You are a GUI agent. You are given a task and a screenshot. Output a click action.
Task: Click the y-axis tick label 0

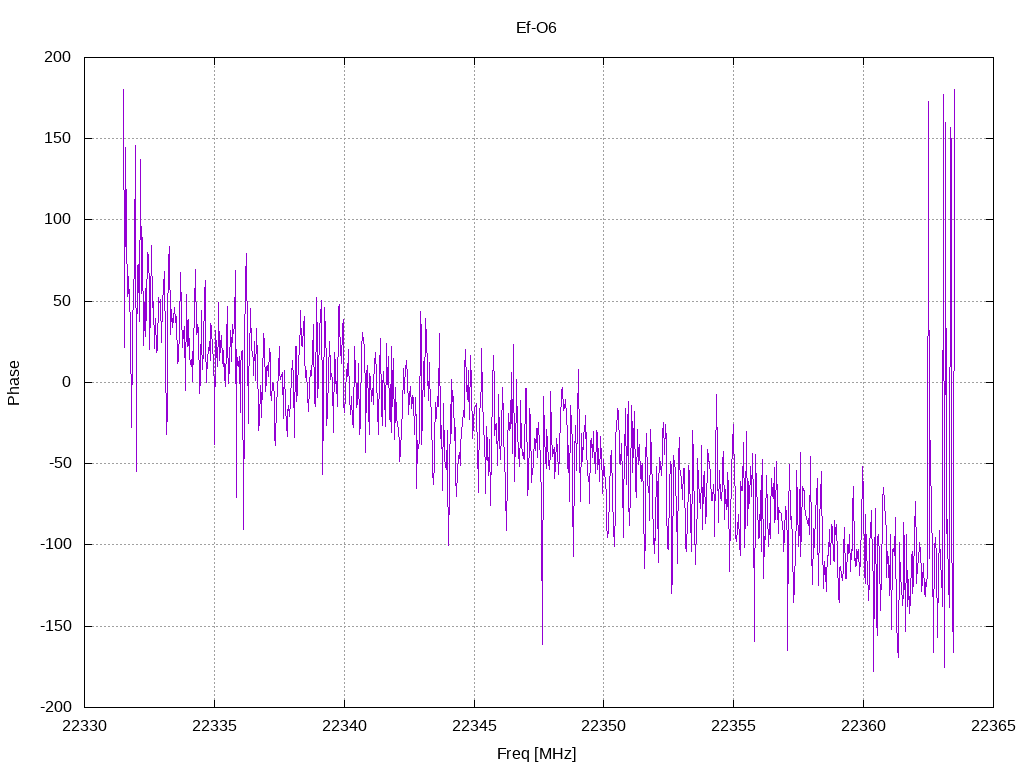coord(67,382)
